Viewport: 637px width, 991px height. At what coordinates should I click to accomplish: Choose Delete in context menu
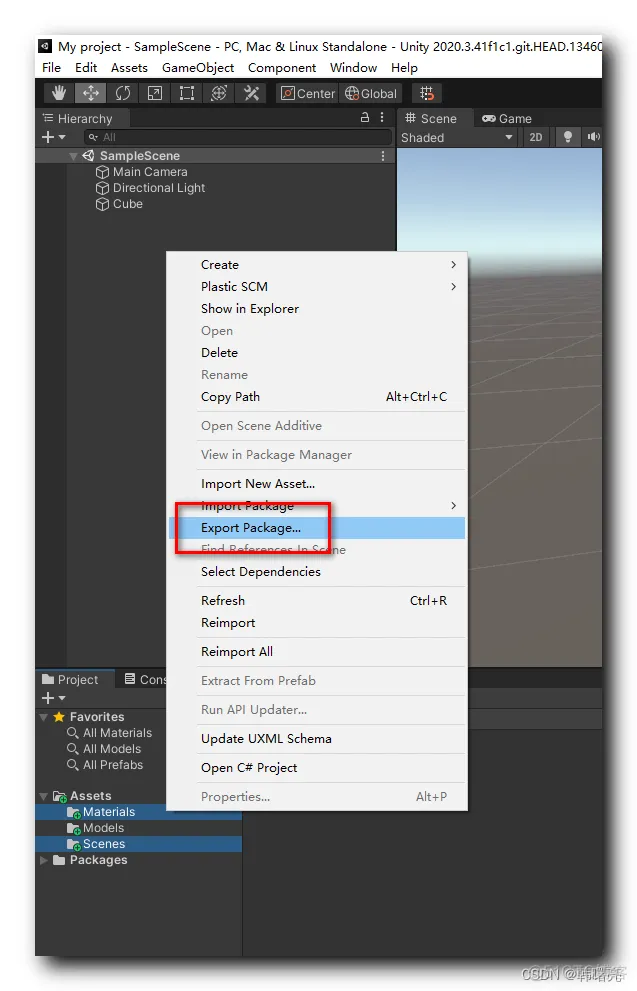tap(317, 353)
